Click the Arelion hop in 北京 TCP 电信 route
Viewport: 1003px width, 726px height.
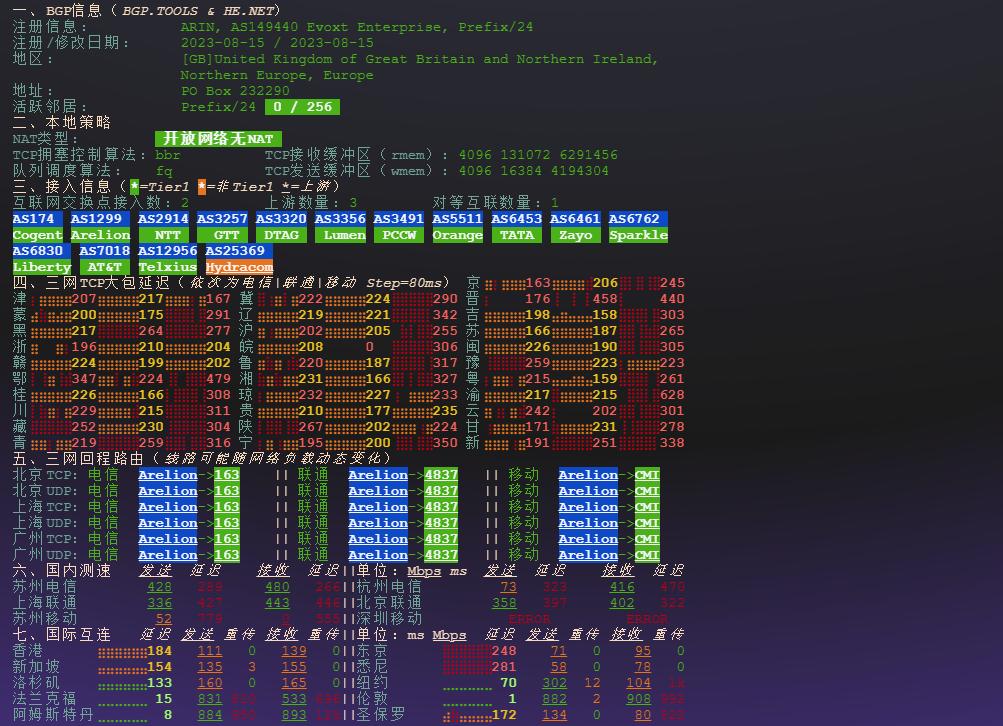167,475
